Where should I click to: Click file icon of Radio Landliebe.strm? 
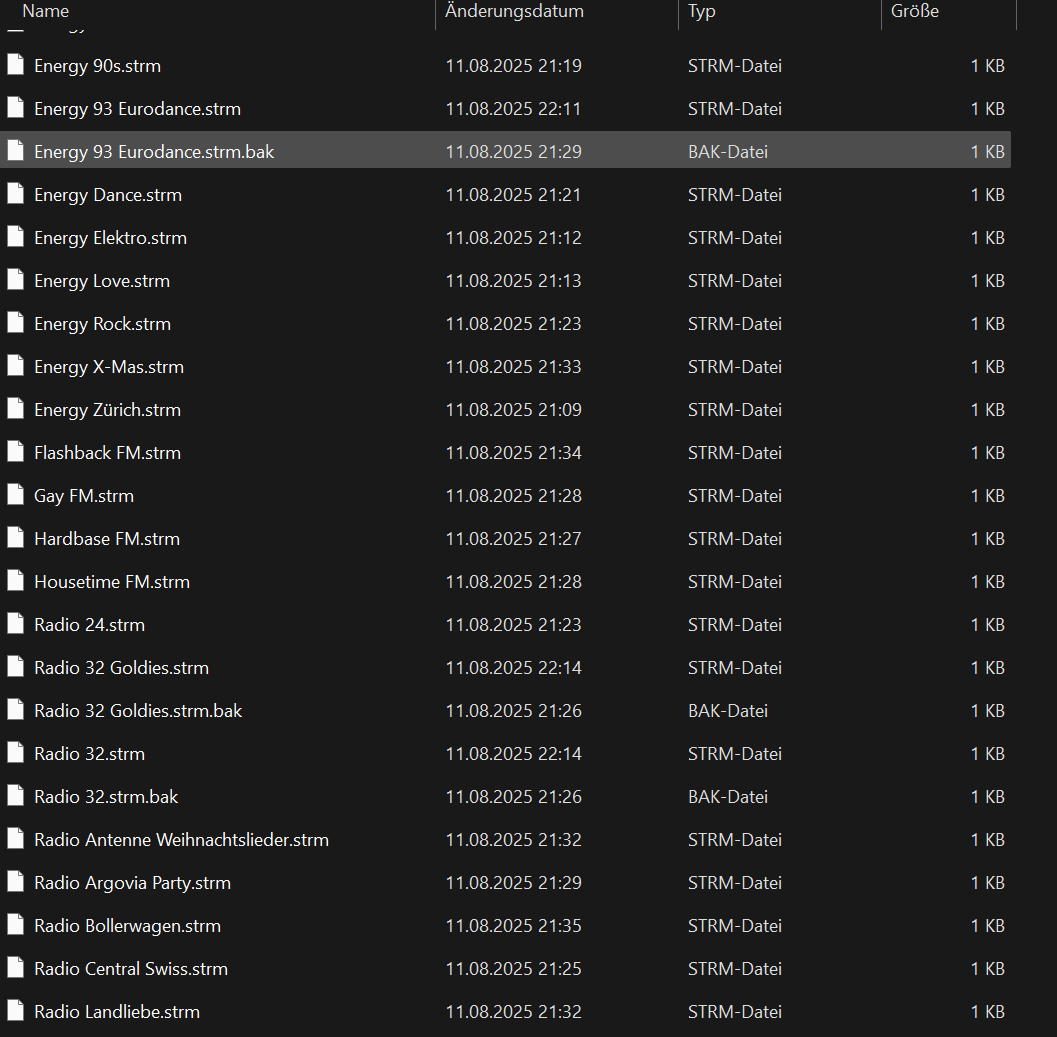[x=16, y=1010]
